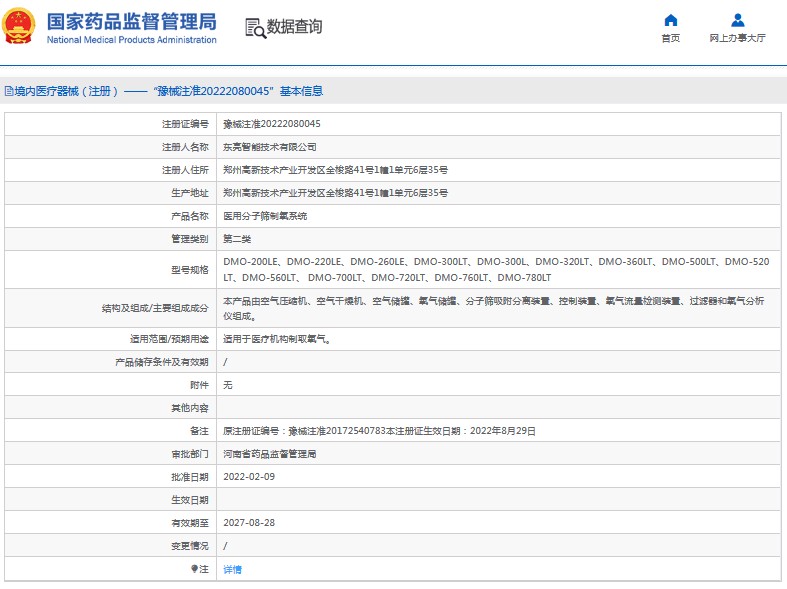Click the bulb icon beside 注 label
The image size is (787, 589).
(194, 569)
